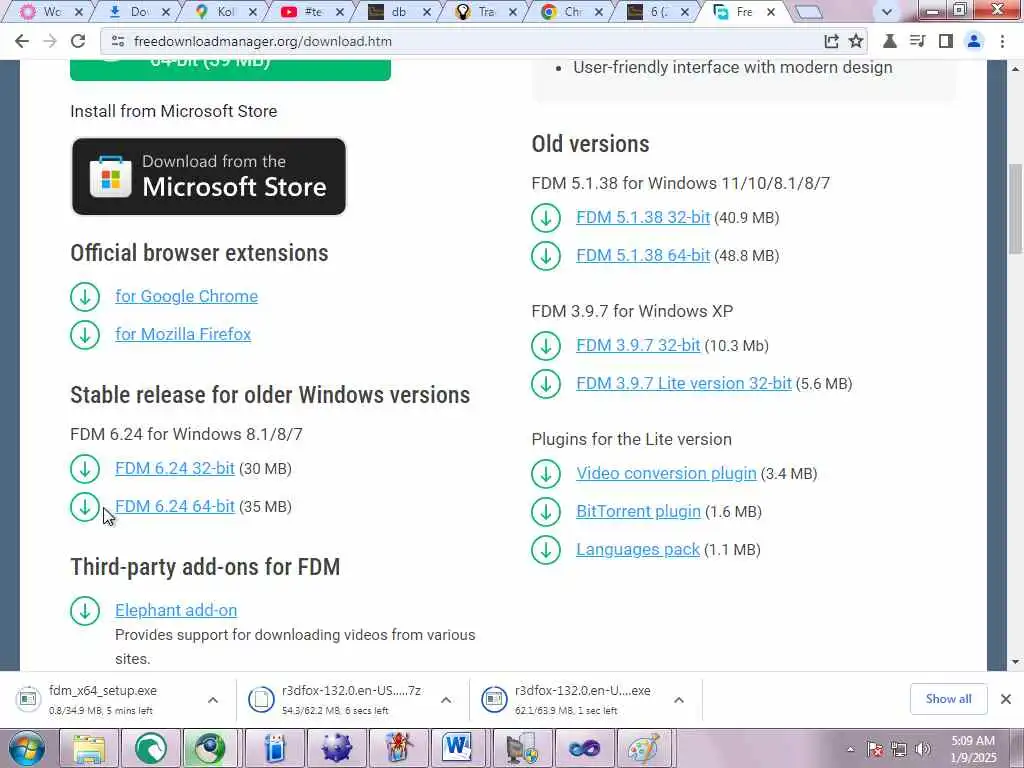Click the volume speaker icon in system tray
This screenshot has width=1024, height=768.
tap(922, 749)
